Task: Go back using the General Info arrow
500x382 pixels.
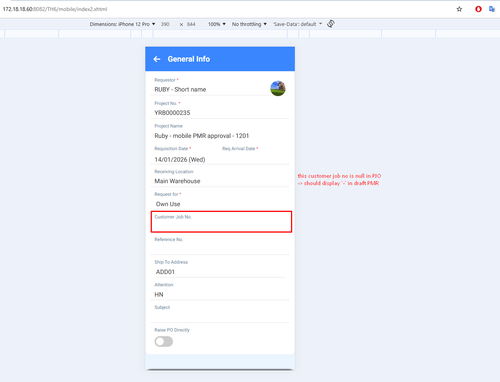Action: click(157, 59)
